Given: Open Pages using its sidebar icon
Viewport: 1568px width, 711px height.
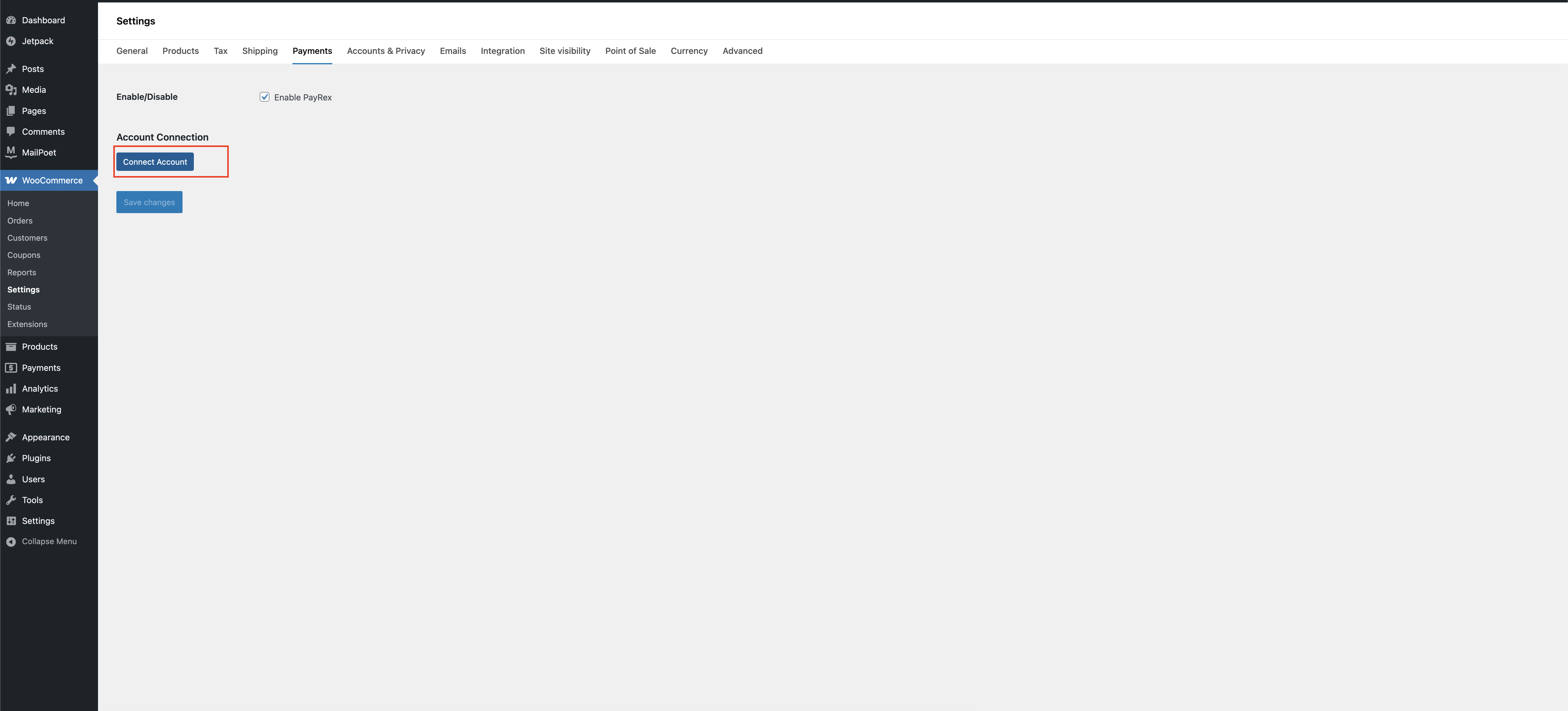Looking at the screenshot, I should click(12, 110).
